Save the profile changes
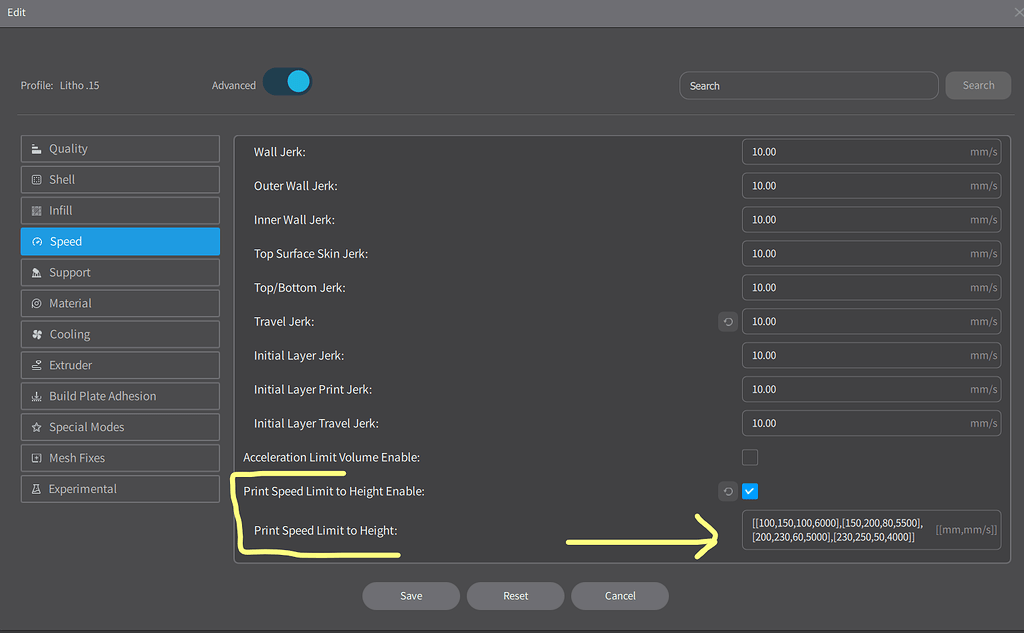 (x=411, y=596)
